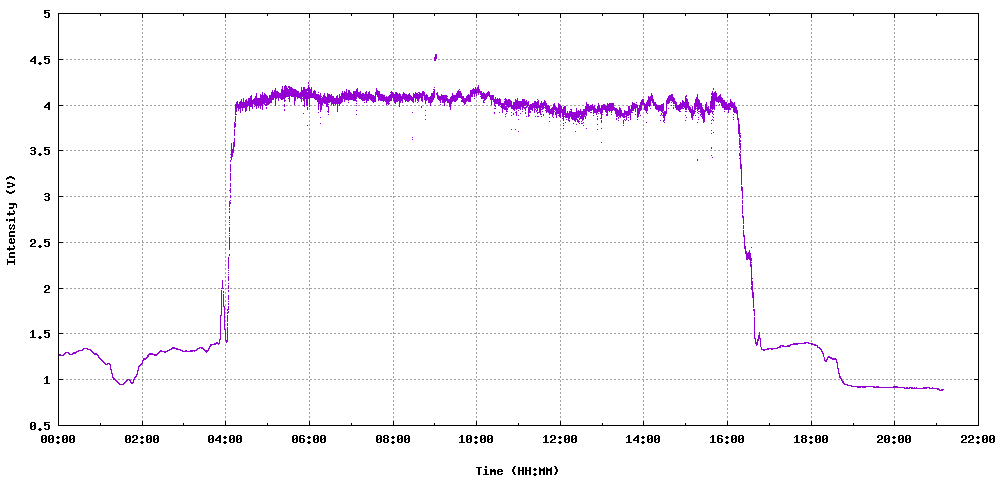The height and width of the screenshot is (480, 1000).
Task: Click the "4.5" intensity axis value
Action: pyautogui.click(x=41, y=60)
